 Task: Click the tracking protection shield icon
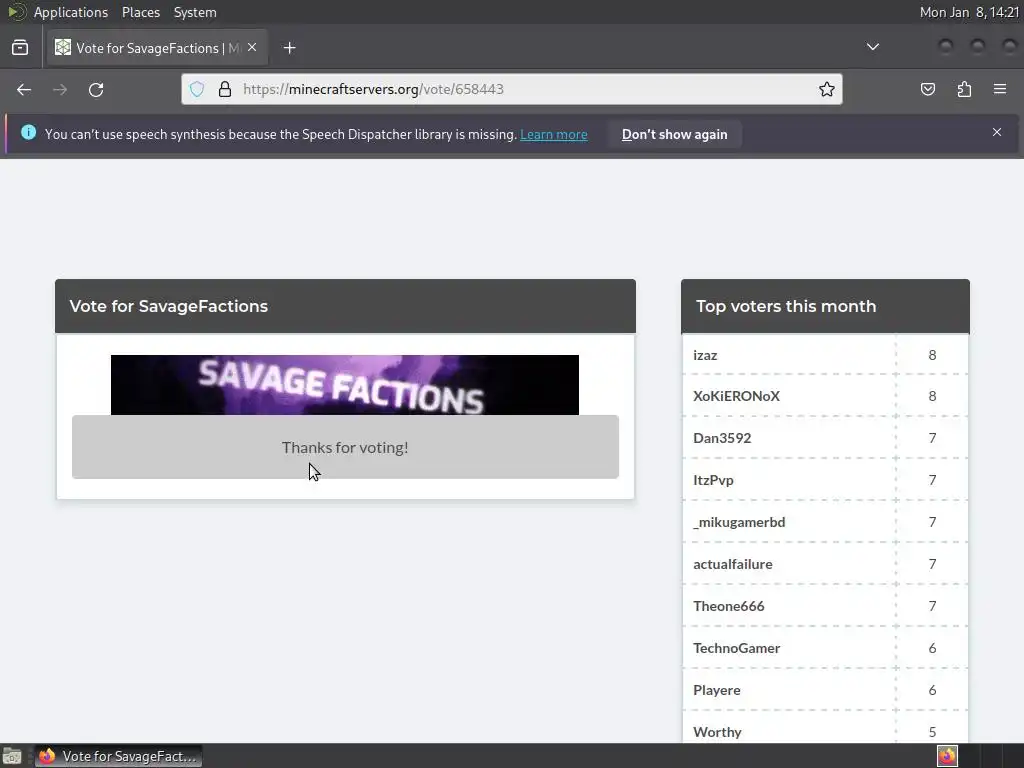tap(197, 89)
